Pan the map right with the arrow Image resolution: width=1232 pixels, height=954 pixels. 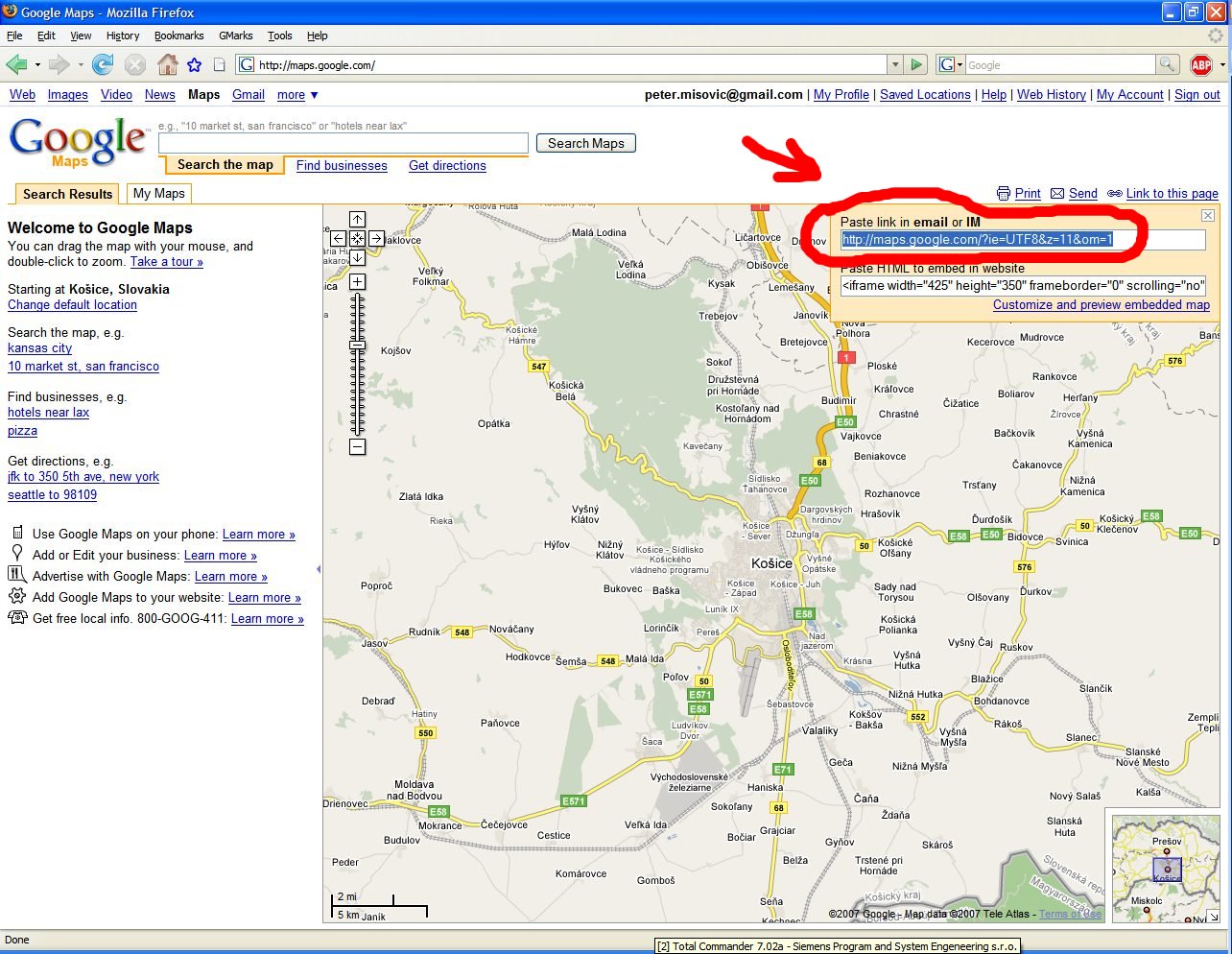[376, 238]
